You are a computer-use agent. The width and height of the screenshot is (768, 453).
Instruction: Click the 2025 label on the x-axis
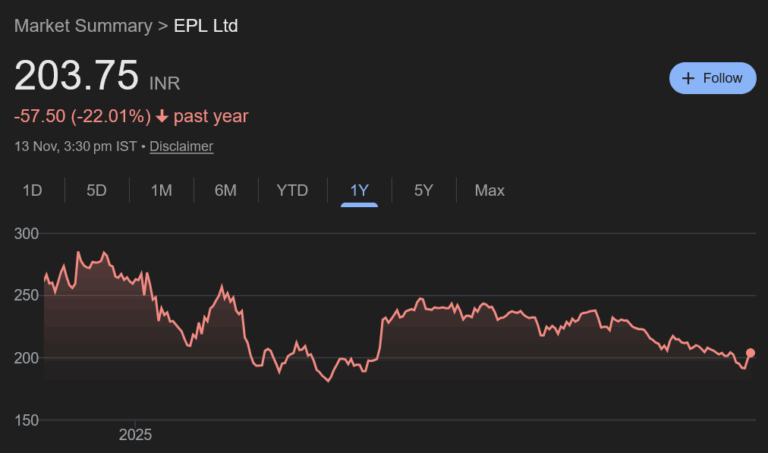pos(135,435)
